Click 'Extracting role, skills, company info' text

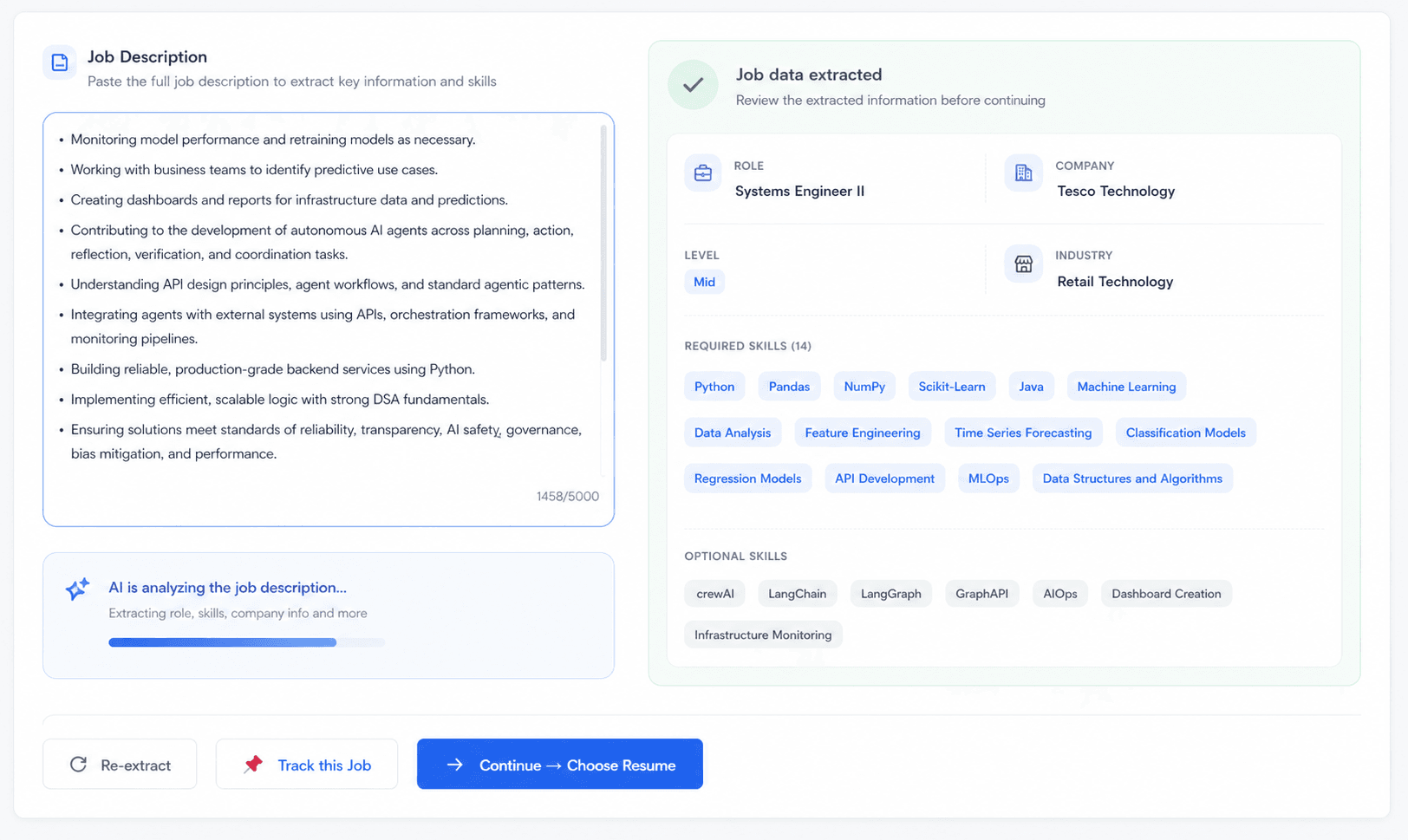pyautogui.click(x=238, y=613)
